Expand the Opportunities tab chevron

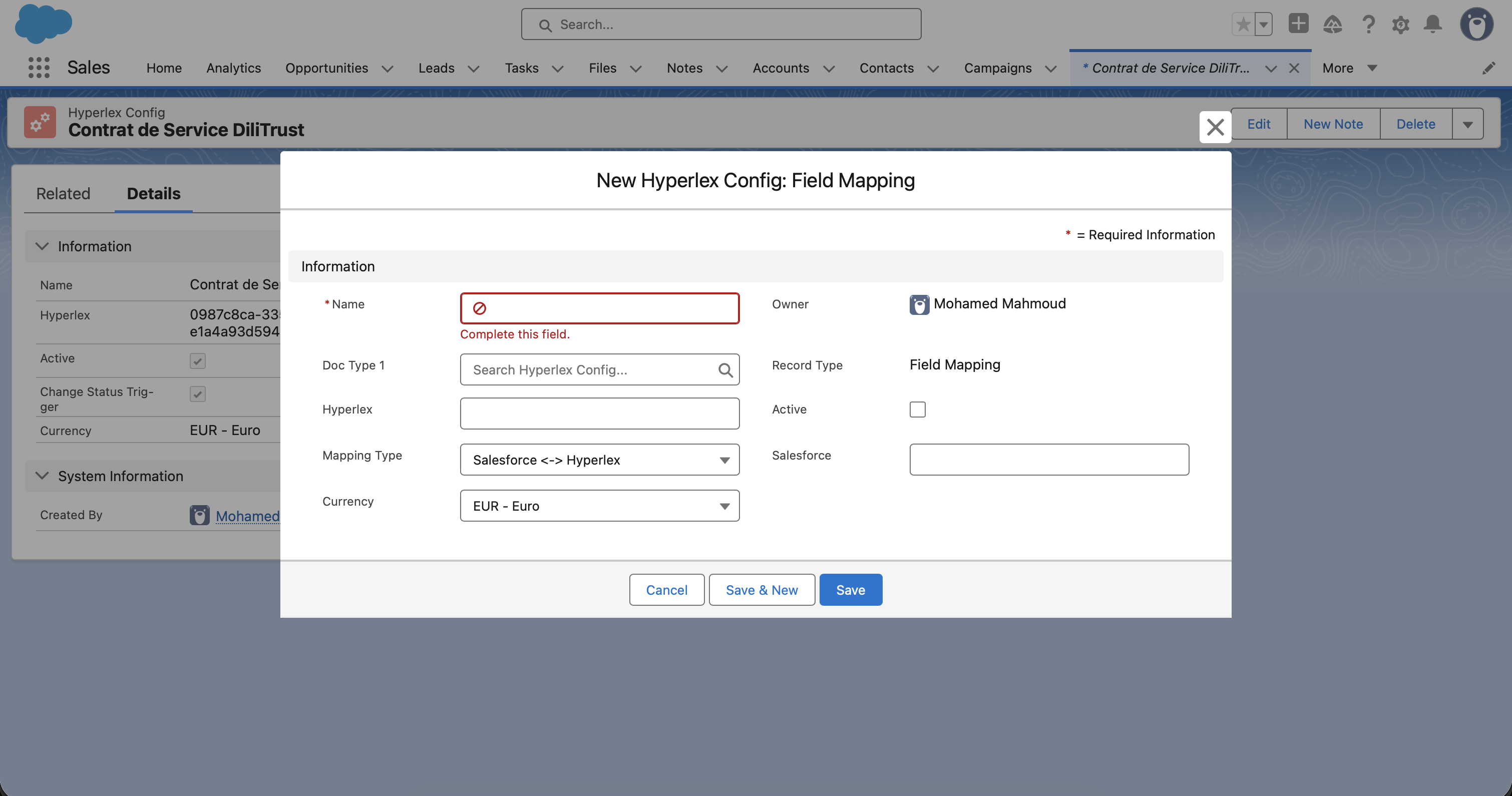tap(388, 68)
